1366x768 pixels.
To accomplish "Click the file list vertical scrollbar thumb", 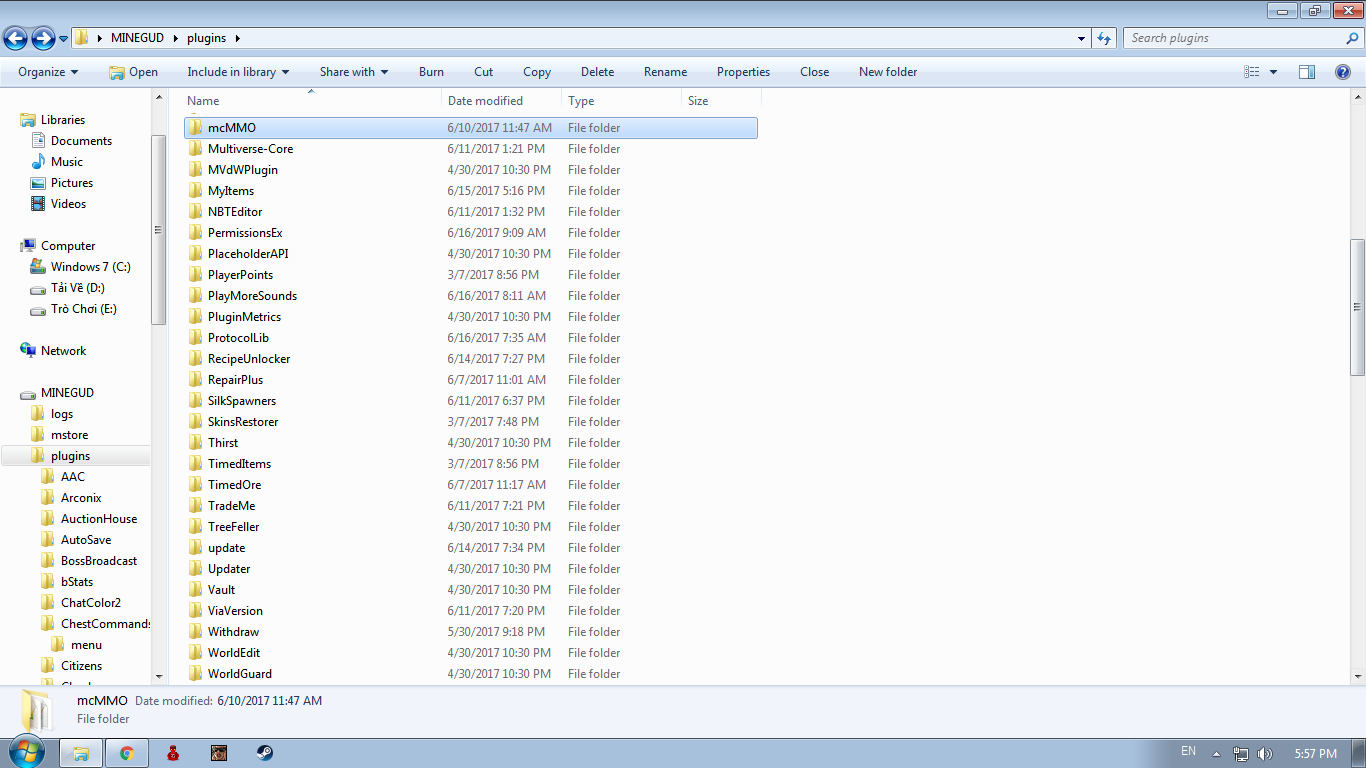I will click(x=1357, y=307).
